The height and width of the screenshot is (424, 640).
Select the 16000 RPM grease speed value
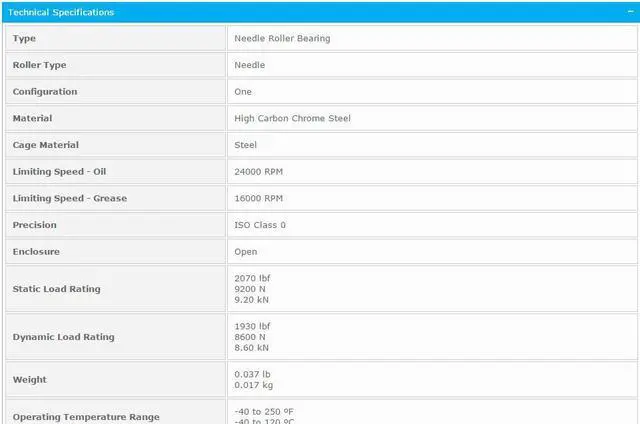[x=258, y=198]
